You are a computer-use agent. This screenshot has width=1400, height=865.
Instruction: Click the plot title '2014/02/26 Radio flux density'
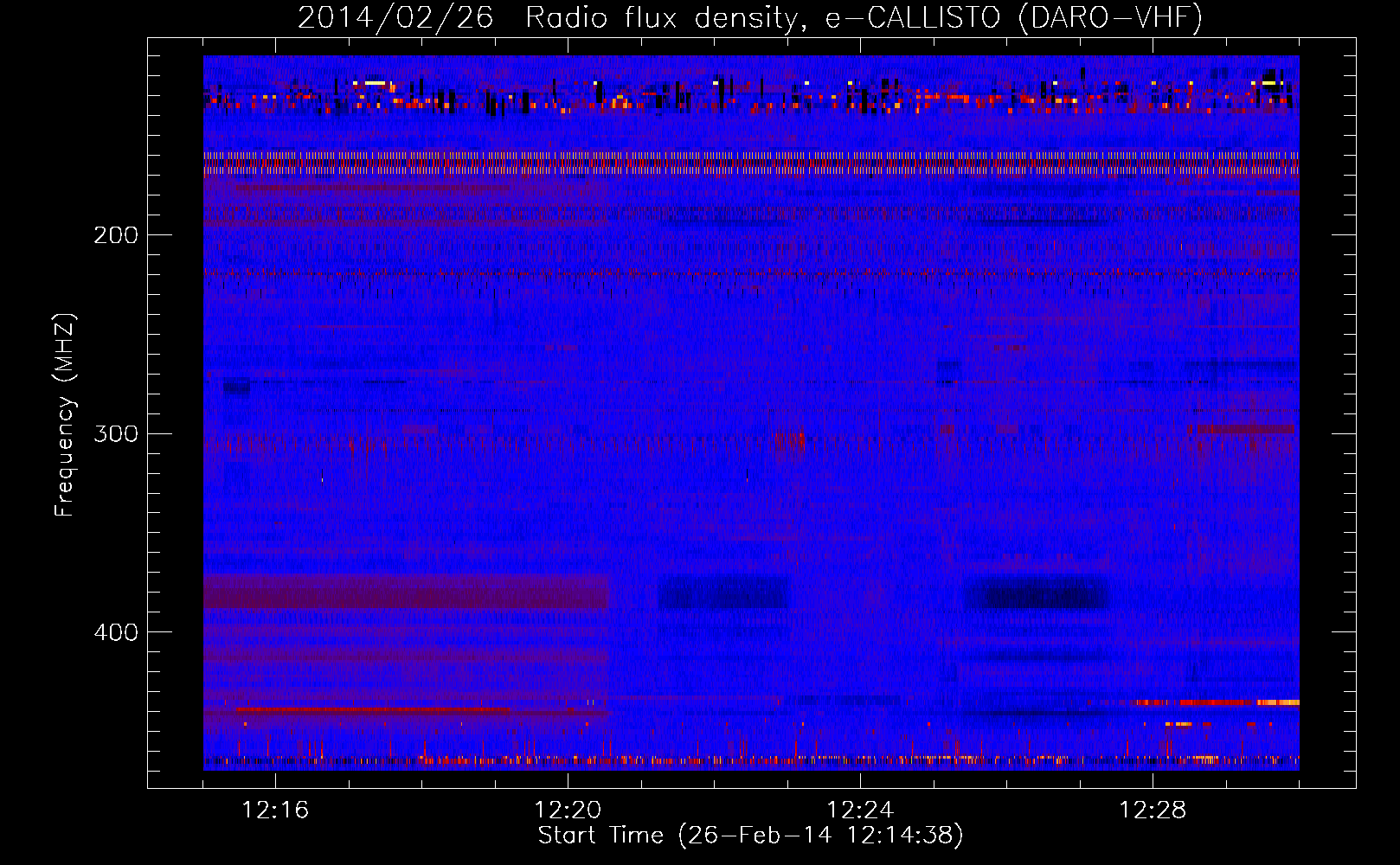coord(548,18)
